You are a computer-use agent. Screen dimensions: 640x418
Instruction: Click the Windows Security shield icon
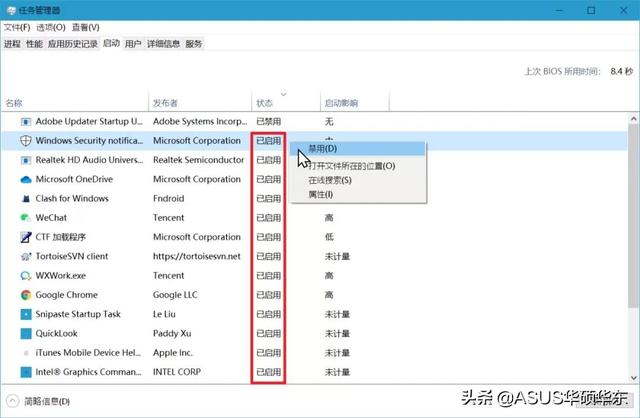click(x=26, y=141)
